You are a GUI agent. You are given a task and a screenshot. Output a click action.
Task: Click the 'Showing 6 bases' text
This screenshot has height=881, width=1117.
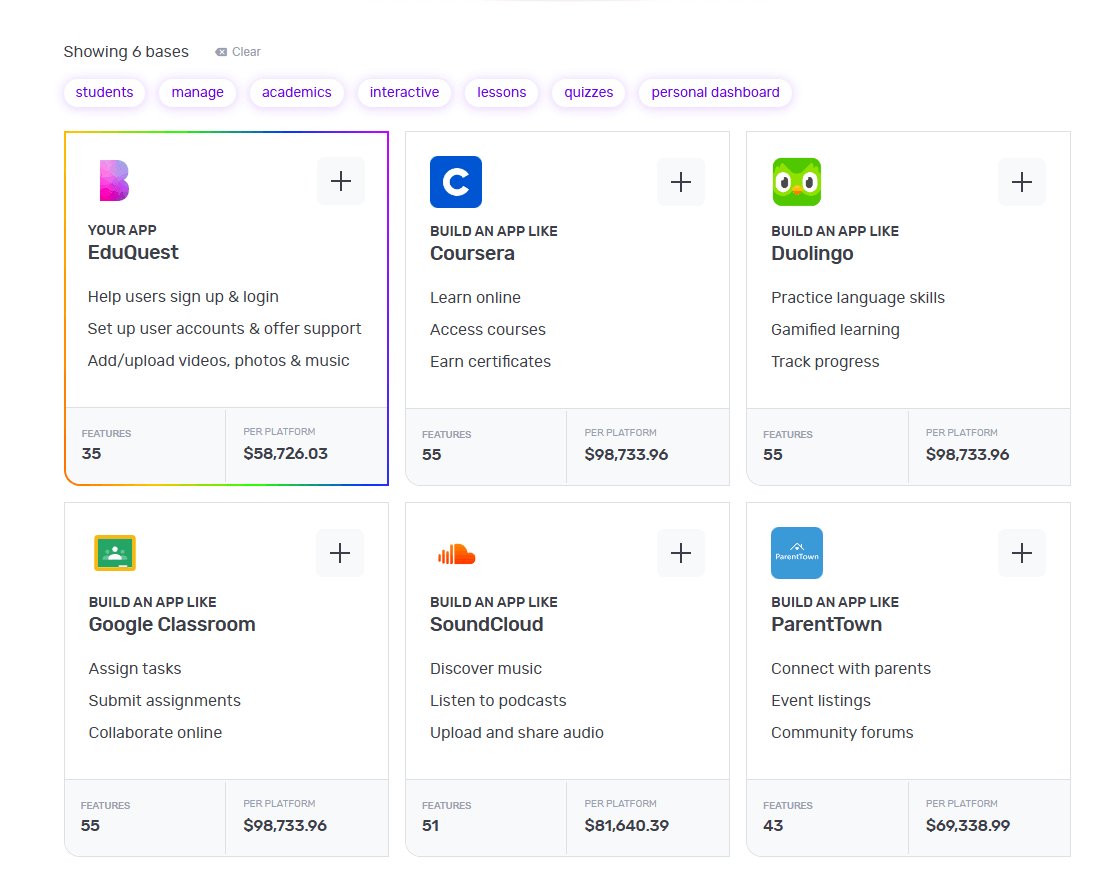126,52
